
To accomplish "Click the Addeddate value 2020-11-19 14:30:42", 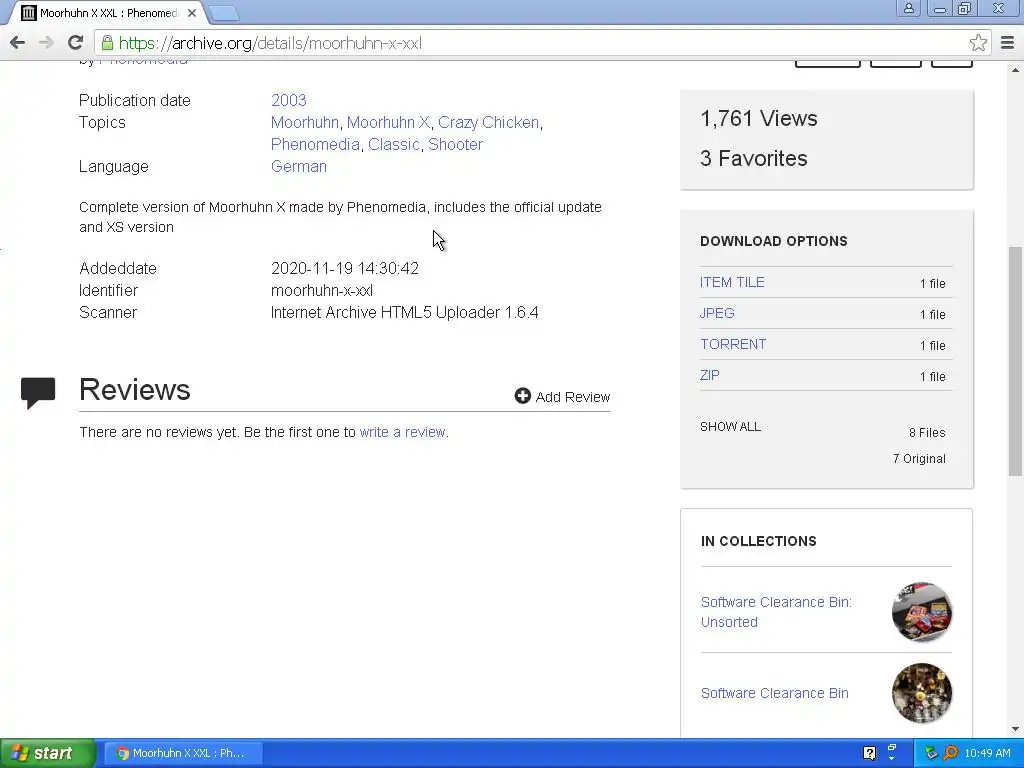I will click(344, 268).
